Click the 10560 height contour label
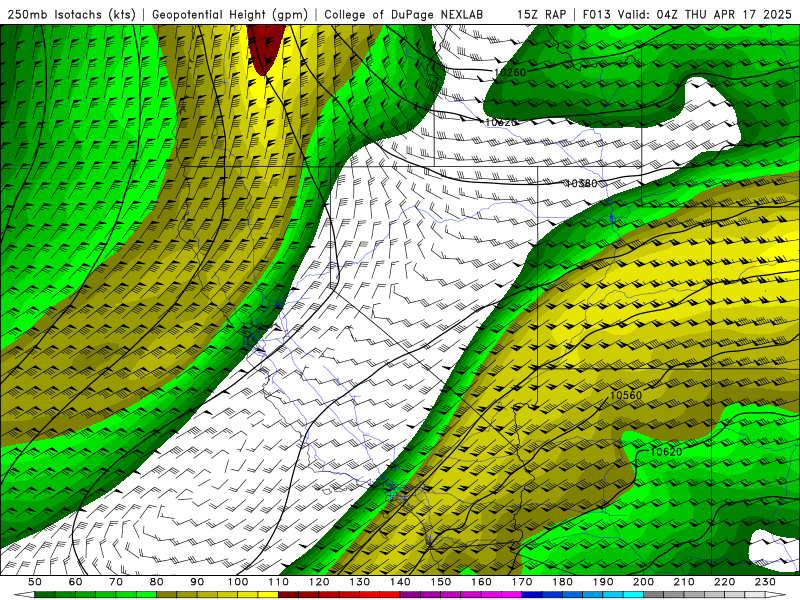Viewport: 800px width, 600px height. point(626,395)
